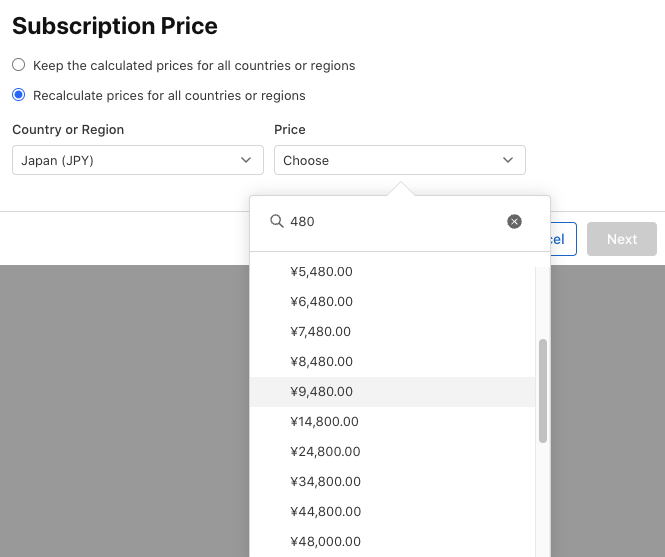This screenshot has width=665, height=557.
Task: Click the price list scrollbar thumb
Action: [543, 390]
